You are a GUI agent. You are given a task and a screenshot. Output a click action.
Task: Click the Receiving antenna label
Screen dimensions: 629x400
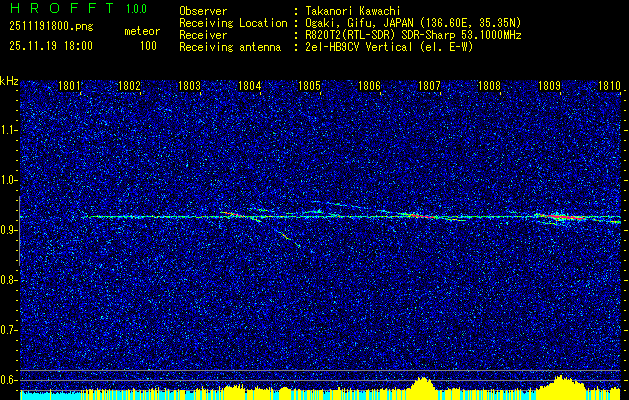point(230,47)
